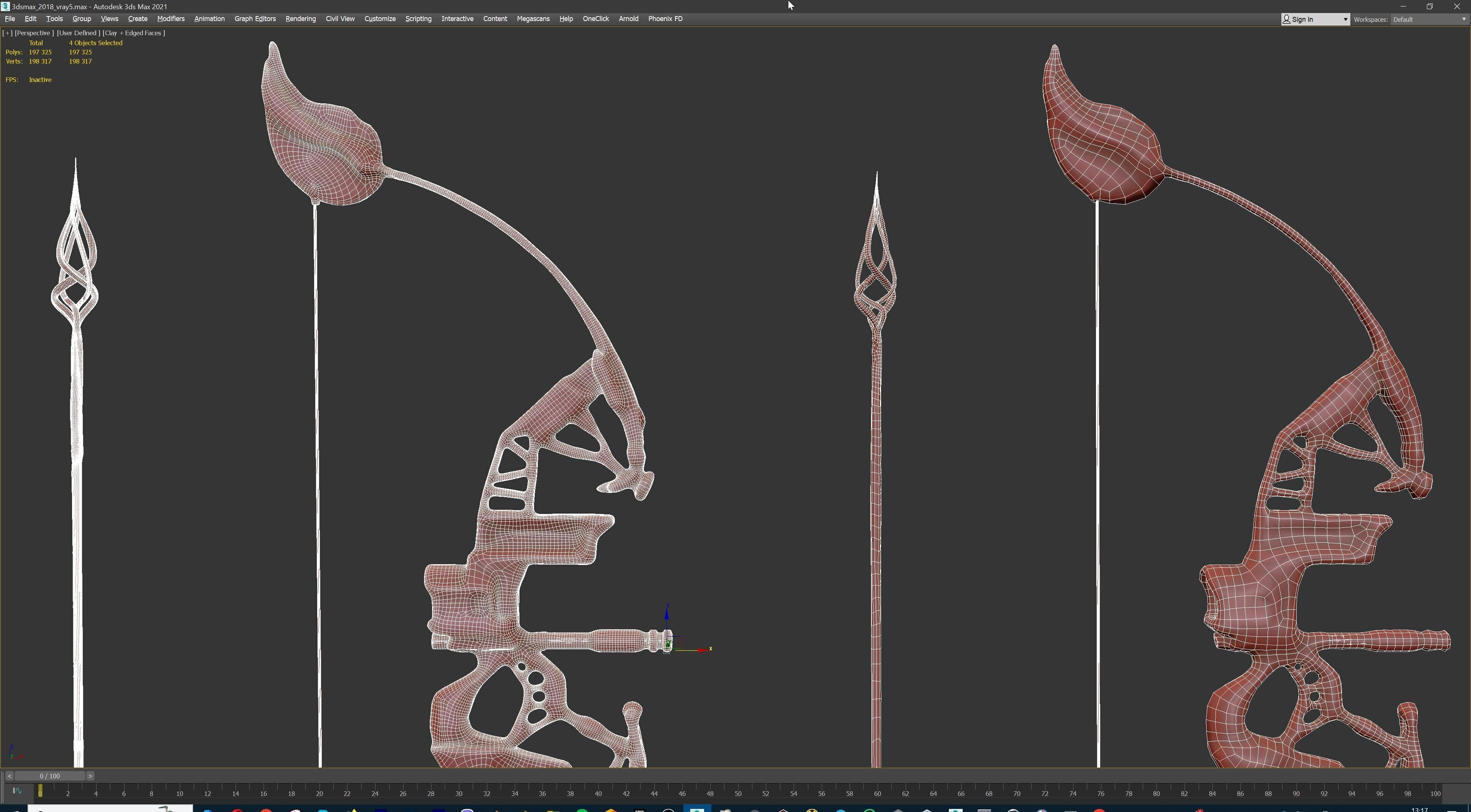Image resolution: width=1471 pixels, height=812 pixels.
Task: Step back with the previous-frame arrow
Action: pos(9,776)
